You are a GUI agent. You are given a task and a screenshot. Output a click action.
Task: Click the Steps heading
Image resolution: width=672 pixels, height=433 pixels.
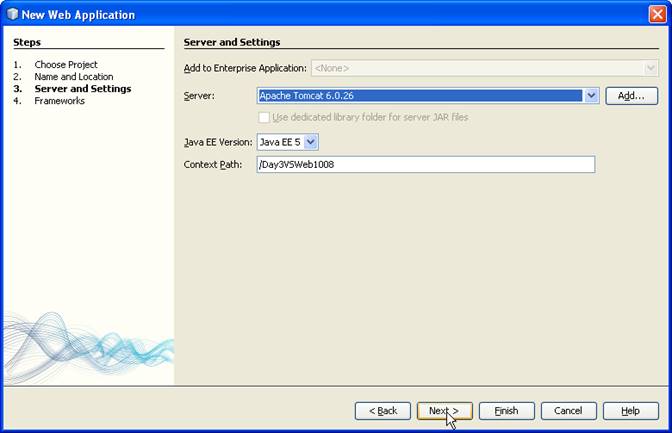coord(27,42)
